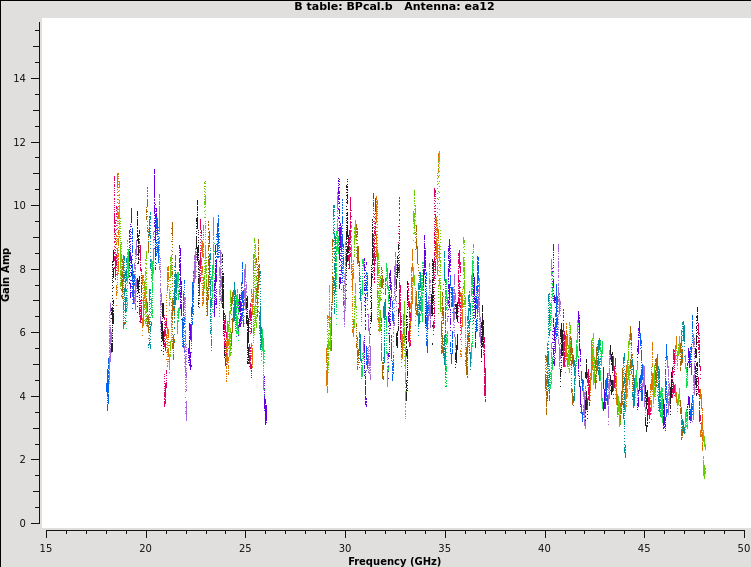Click the 'Frequency (GHz)' x-axis label
The image size is (751, 567).
click(394, 561)
